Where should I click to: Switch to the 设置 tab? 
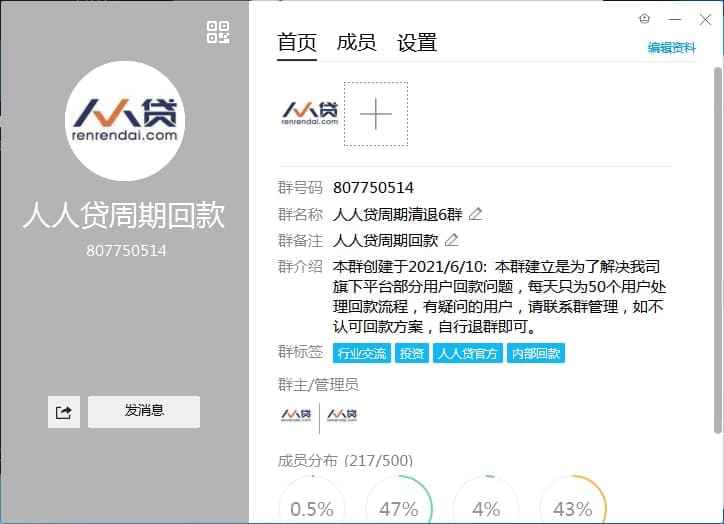click(417, 43)
